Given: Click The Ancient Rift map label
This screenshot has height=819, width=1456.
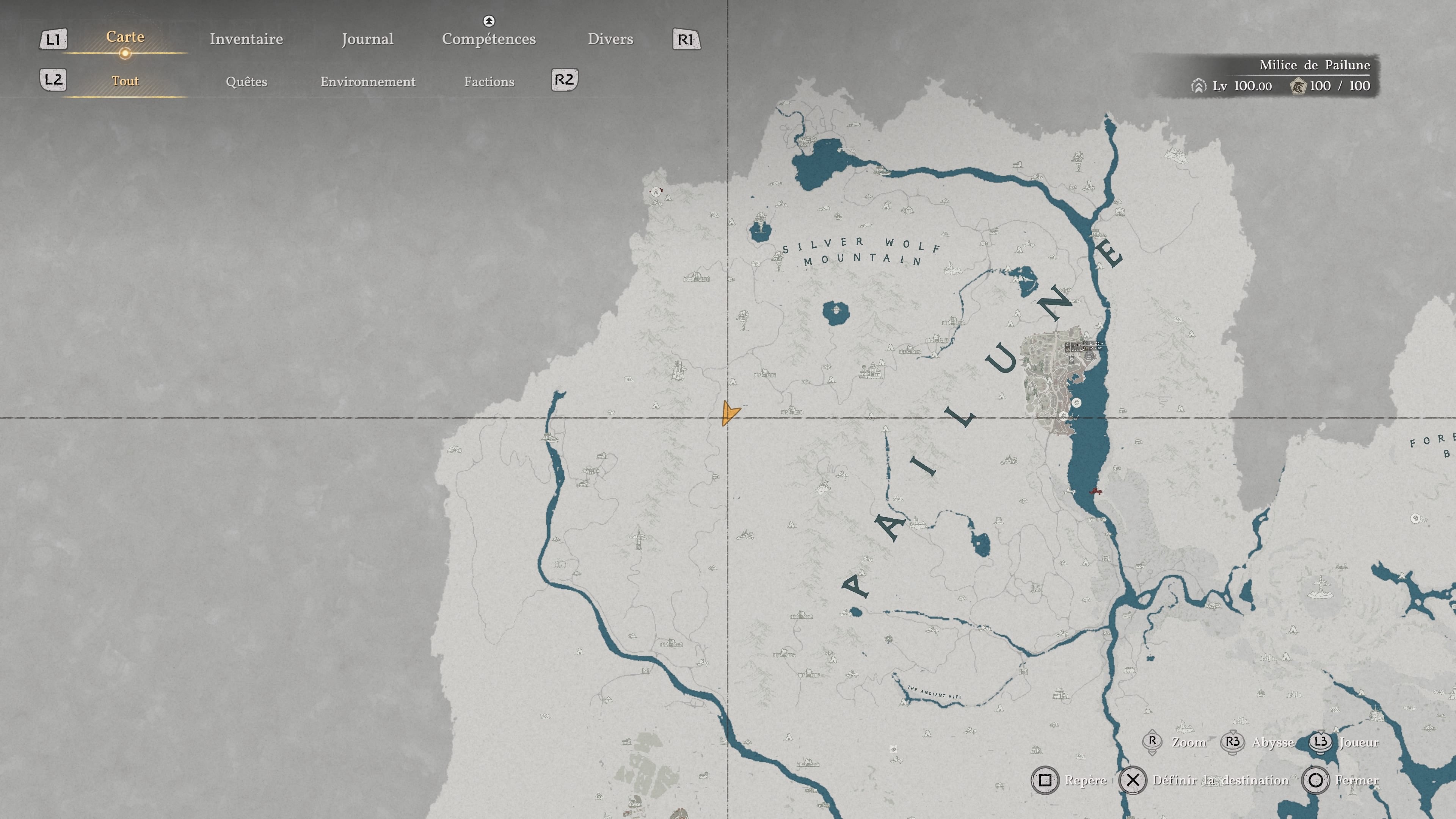Looking at the screenshot, I should point(934,692).
